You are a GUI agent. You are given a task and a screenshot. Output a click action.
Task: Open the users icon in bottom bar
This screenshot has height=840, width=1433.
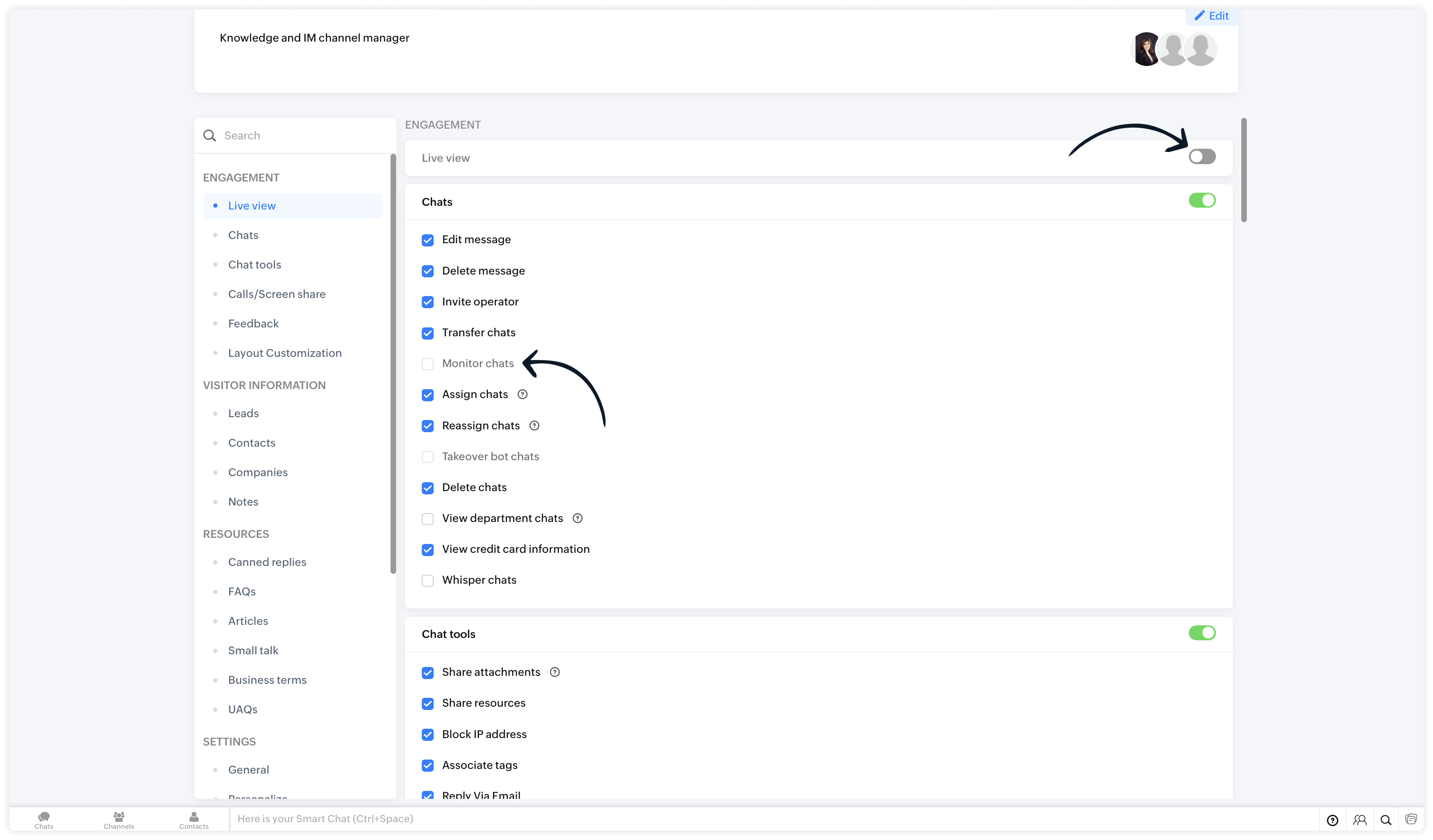pos(1360,819)
